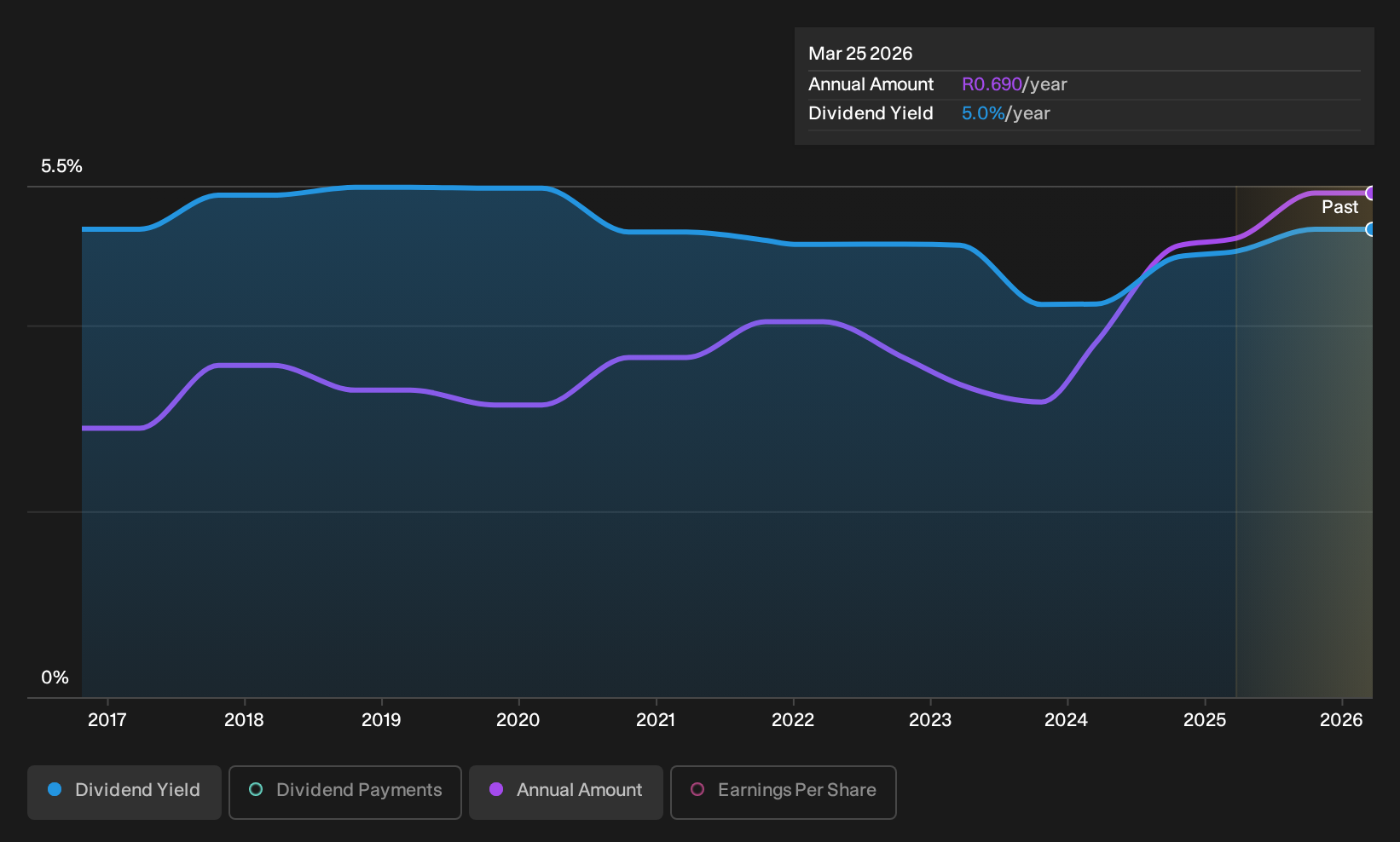1400x842 pixels.
Task: Click the 2018 x-axis label
Action: point(244,720)
